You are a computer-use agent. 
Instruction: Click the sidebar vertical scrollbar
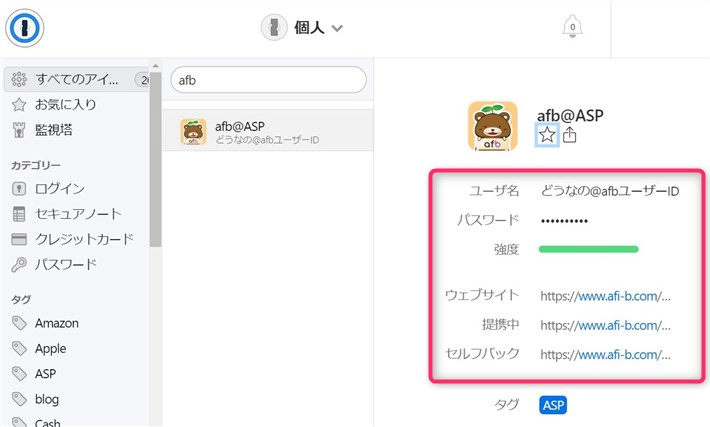point(155,160)
